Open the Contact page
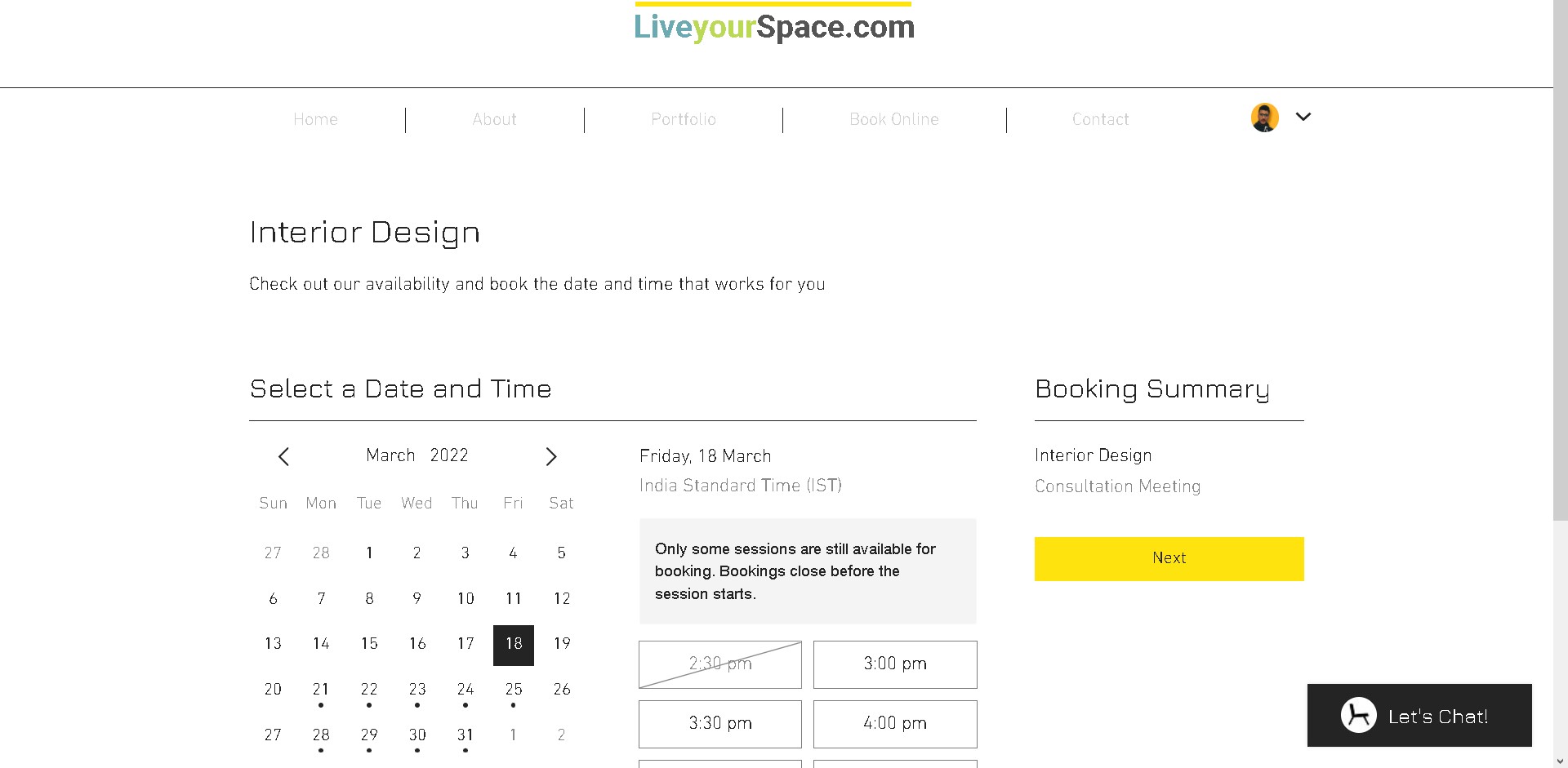 click(1100, 119)
